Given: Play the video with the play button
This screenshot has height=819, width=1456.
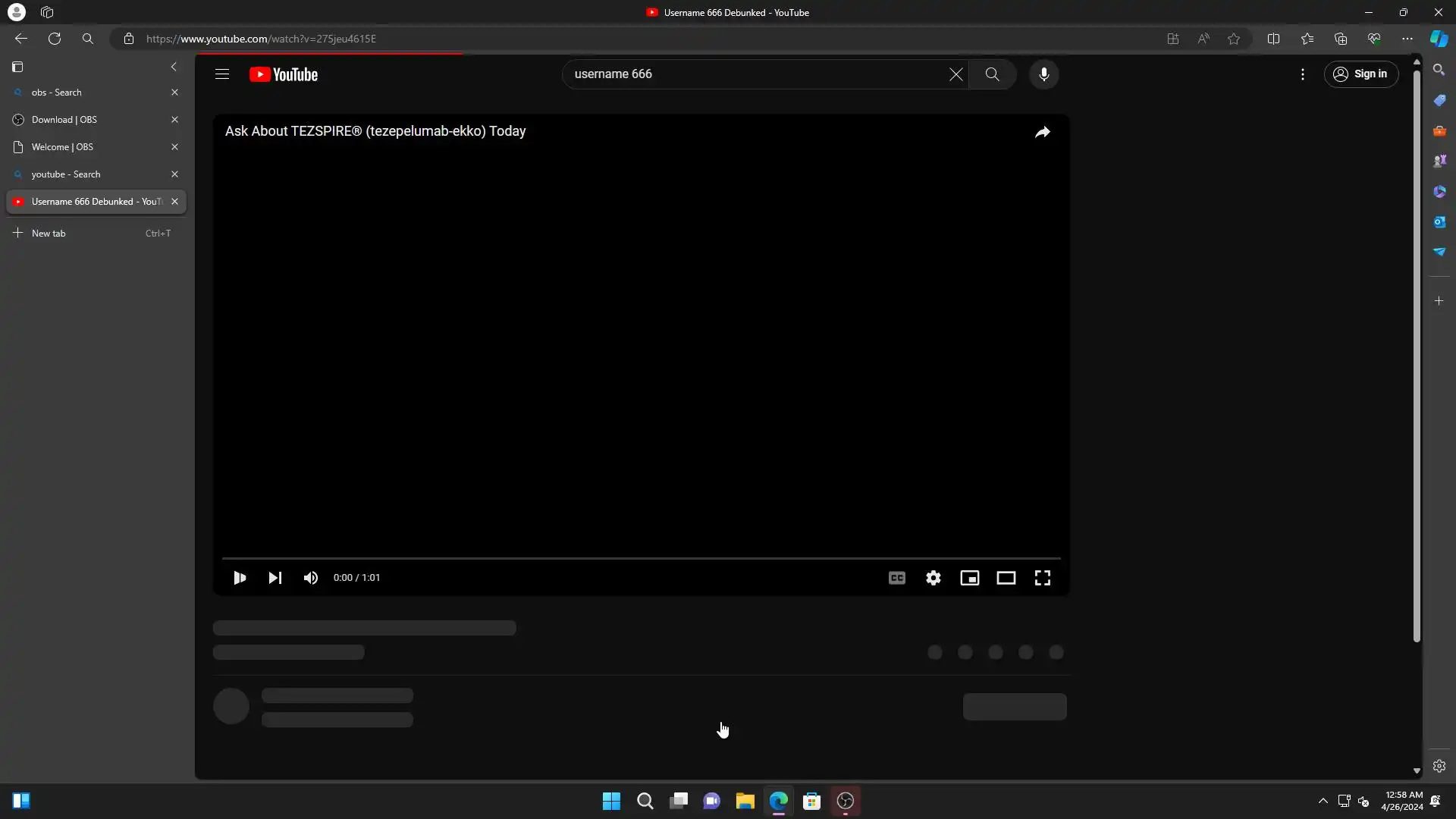Looking at the screenshot, I should click(240, 578).
